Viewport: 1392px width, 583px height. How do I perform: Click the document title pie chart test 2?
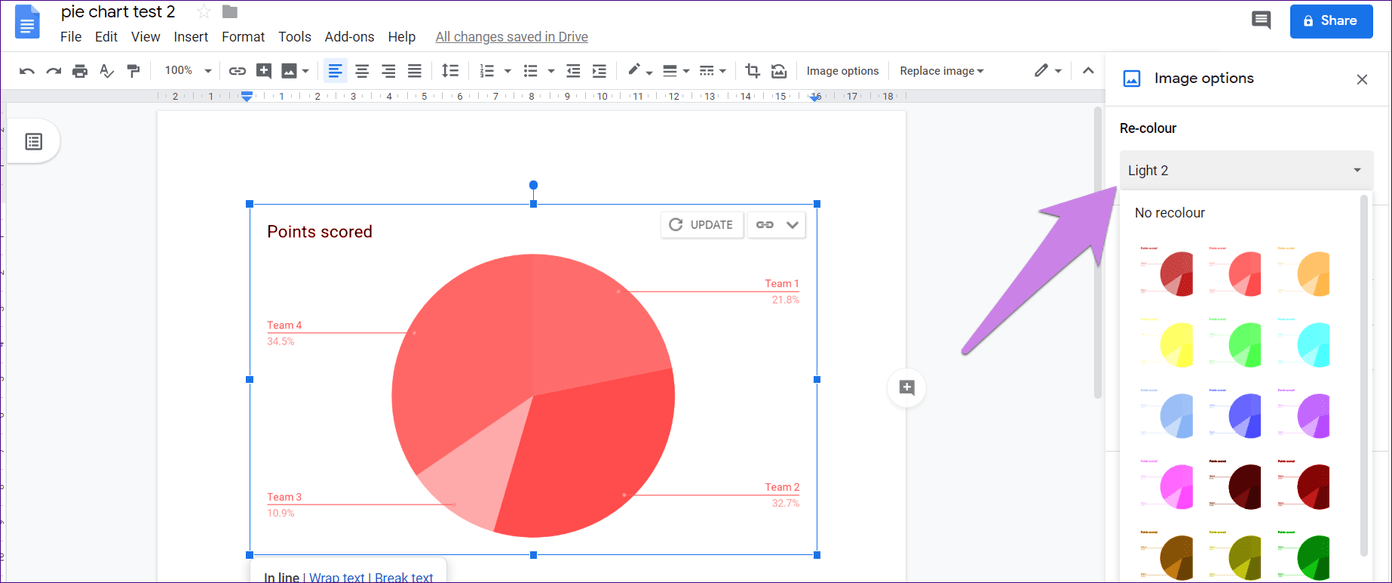click(118, 12)
